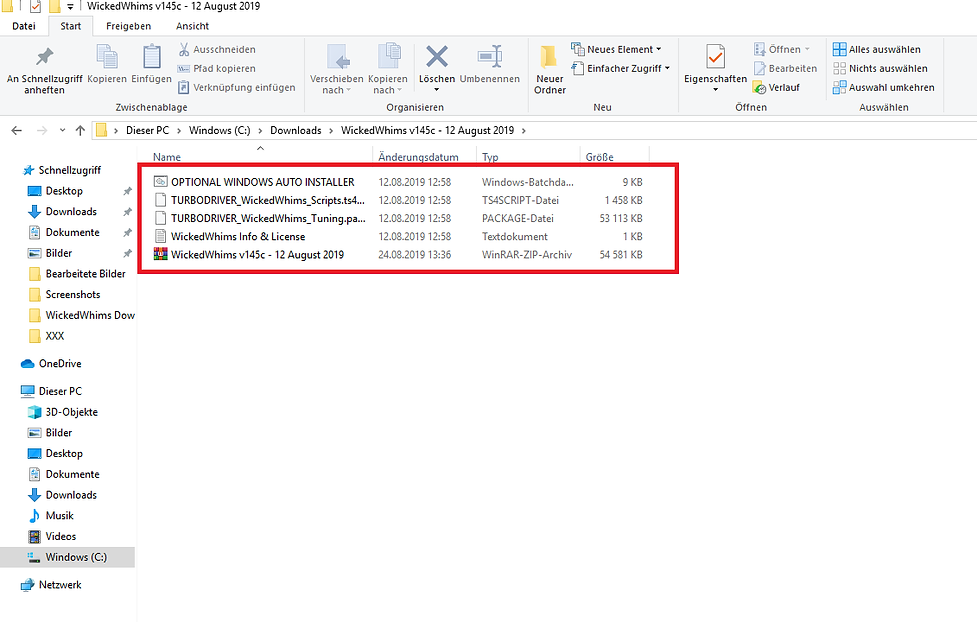The width and height of the screenshot is (977, 622).
Task: Click the Löschen red X icon
Action: tap(437, 57)
